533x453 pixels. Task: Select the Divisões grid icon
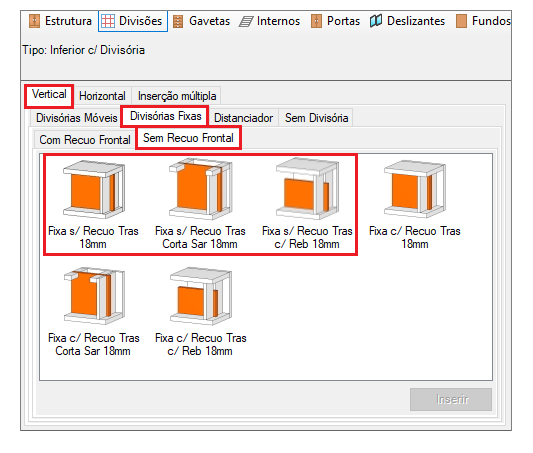tap(108, 21)
